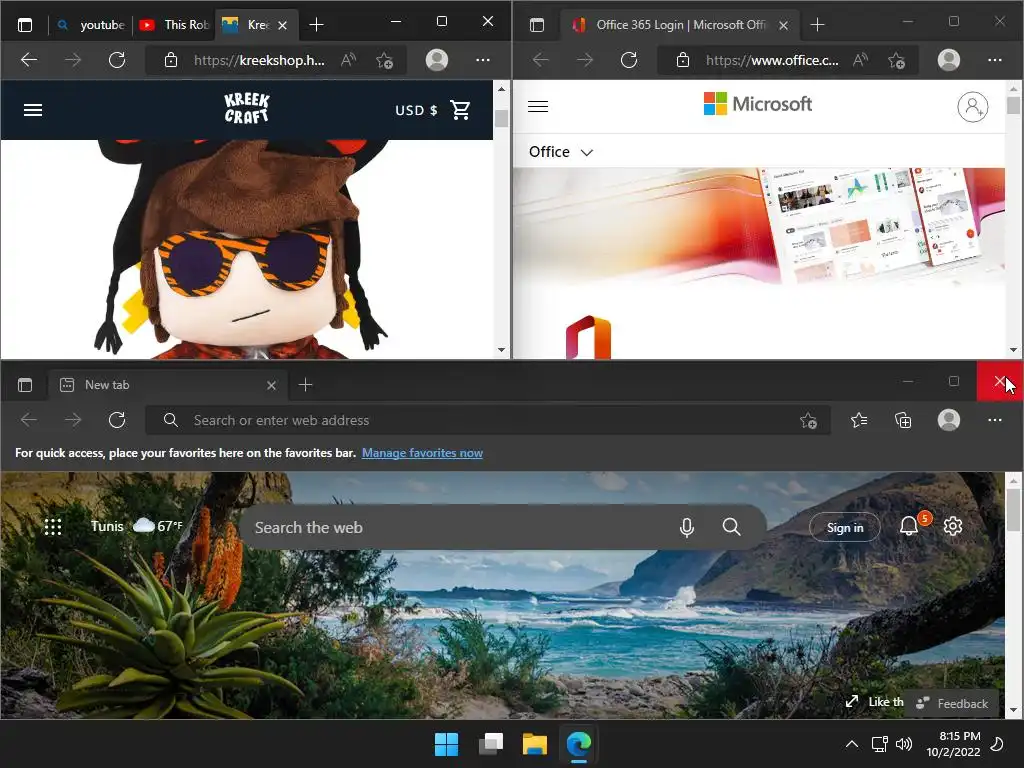
Task: Open Tunis weather details
Action: click(x=136, y=526)
